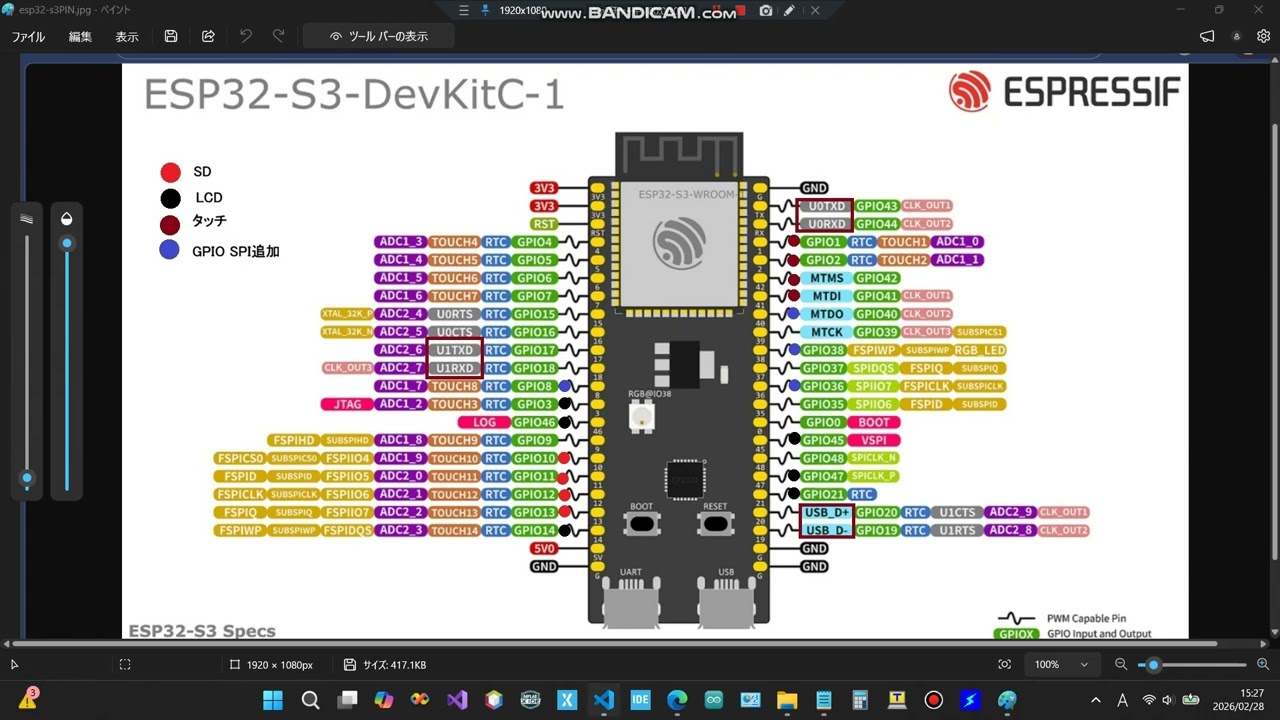Click the USB_D+ label in the diagram
Viewport: 1280px width, 720px height.
coord(827,512)
